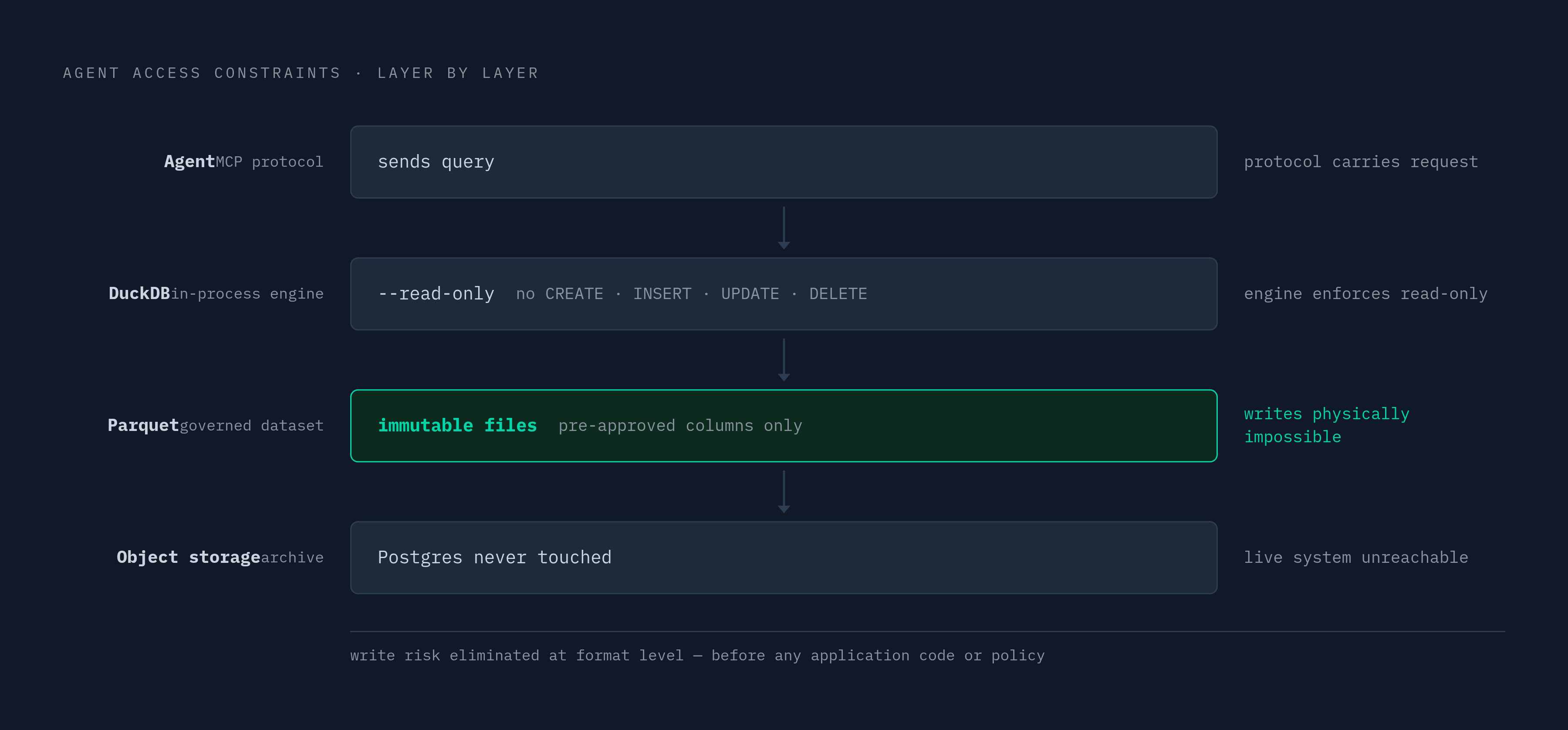Click the 'Object storage' layer label
1568x730 pixels.
coord(188,557)
